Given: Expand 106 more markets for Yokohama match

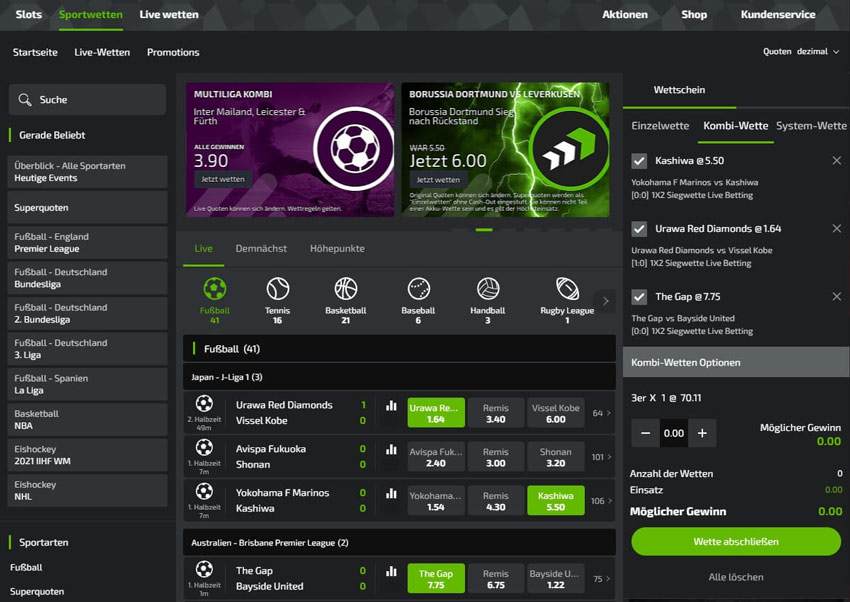Looking at the screenshot, I should point(601,501).
